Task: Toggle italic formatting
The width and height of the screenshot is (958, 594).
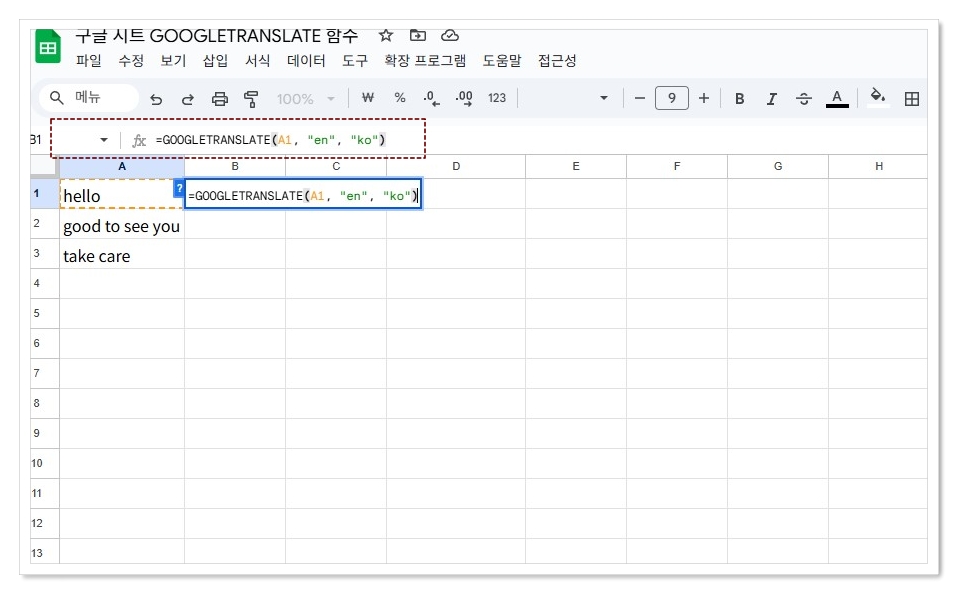Action: tap(772, 98)
